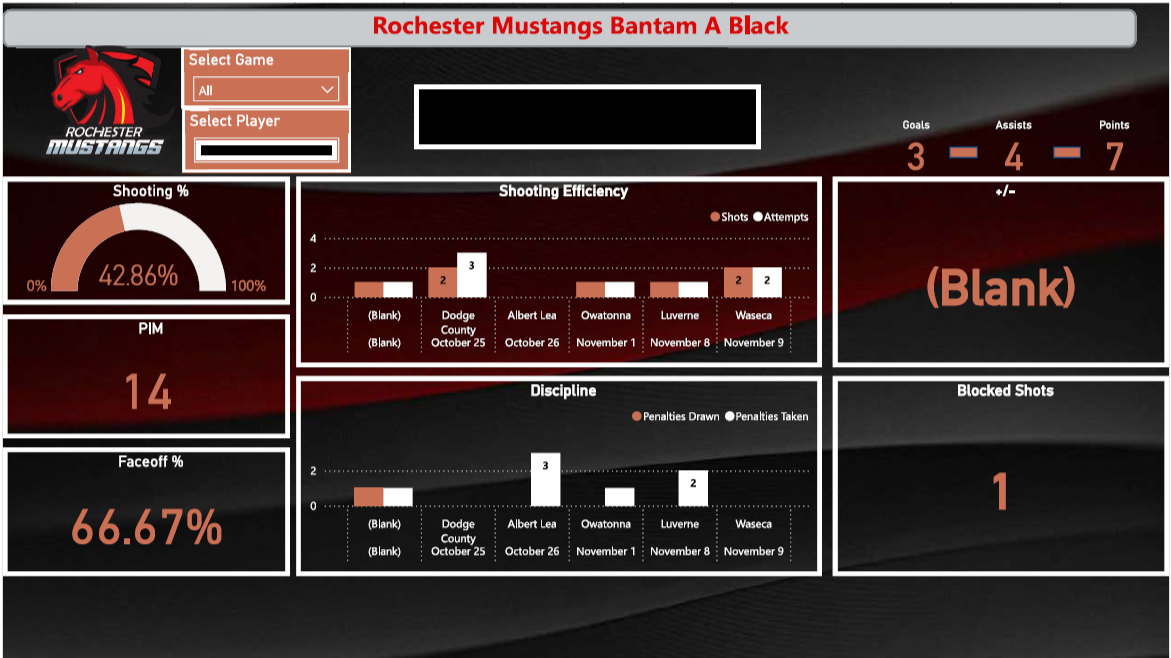
Task: Click the Faceoff % value 66.67%
Action: tap(147, 527)
